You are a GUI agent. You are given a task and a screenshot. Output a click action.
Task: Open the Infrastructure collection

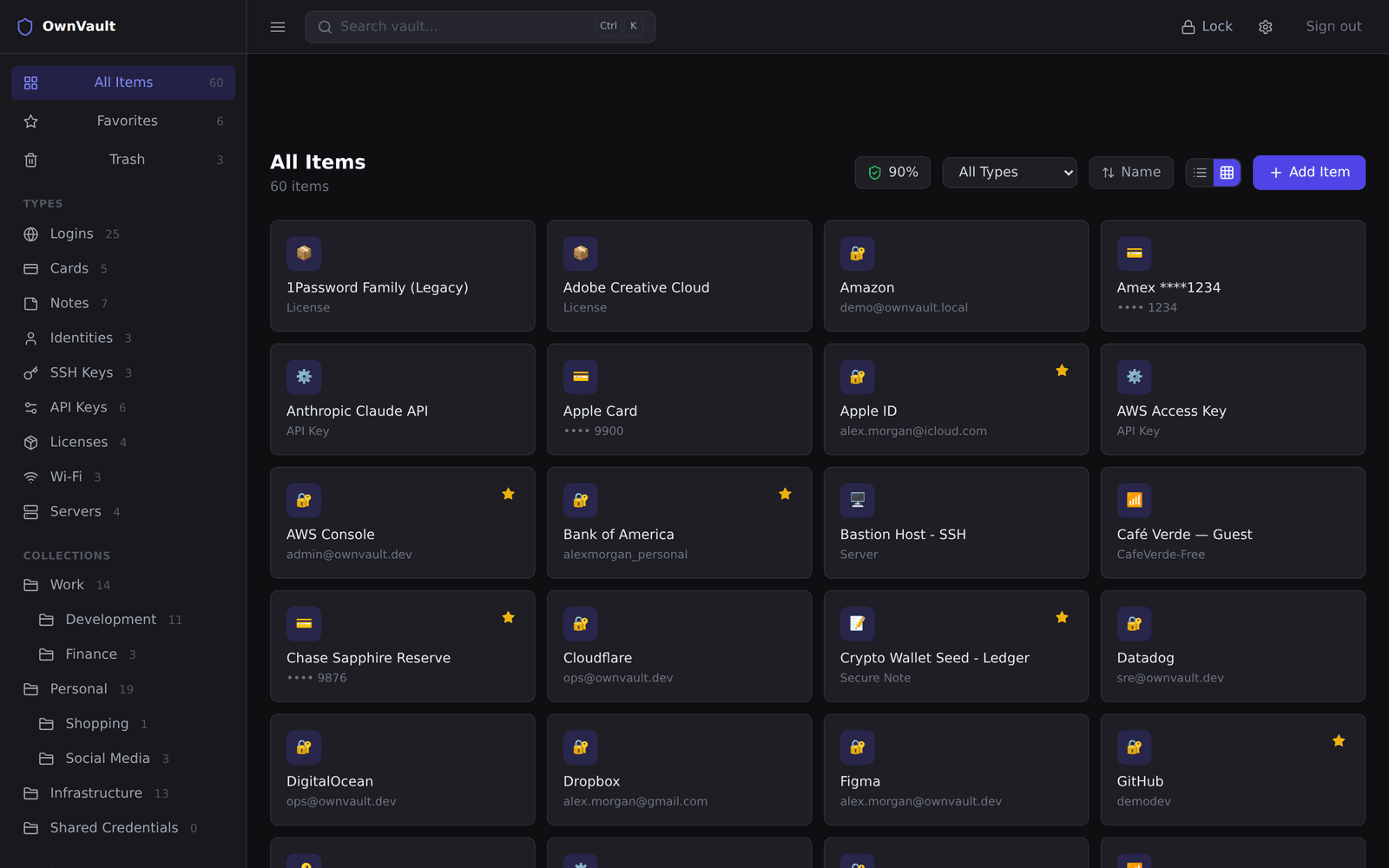[x=123, y=793]
